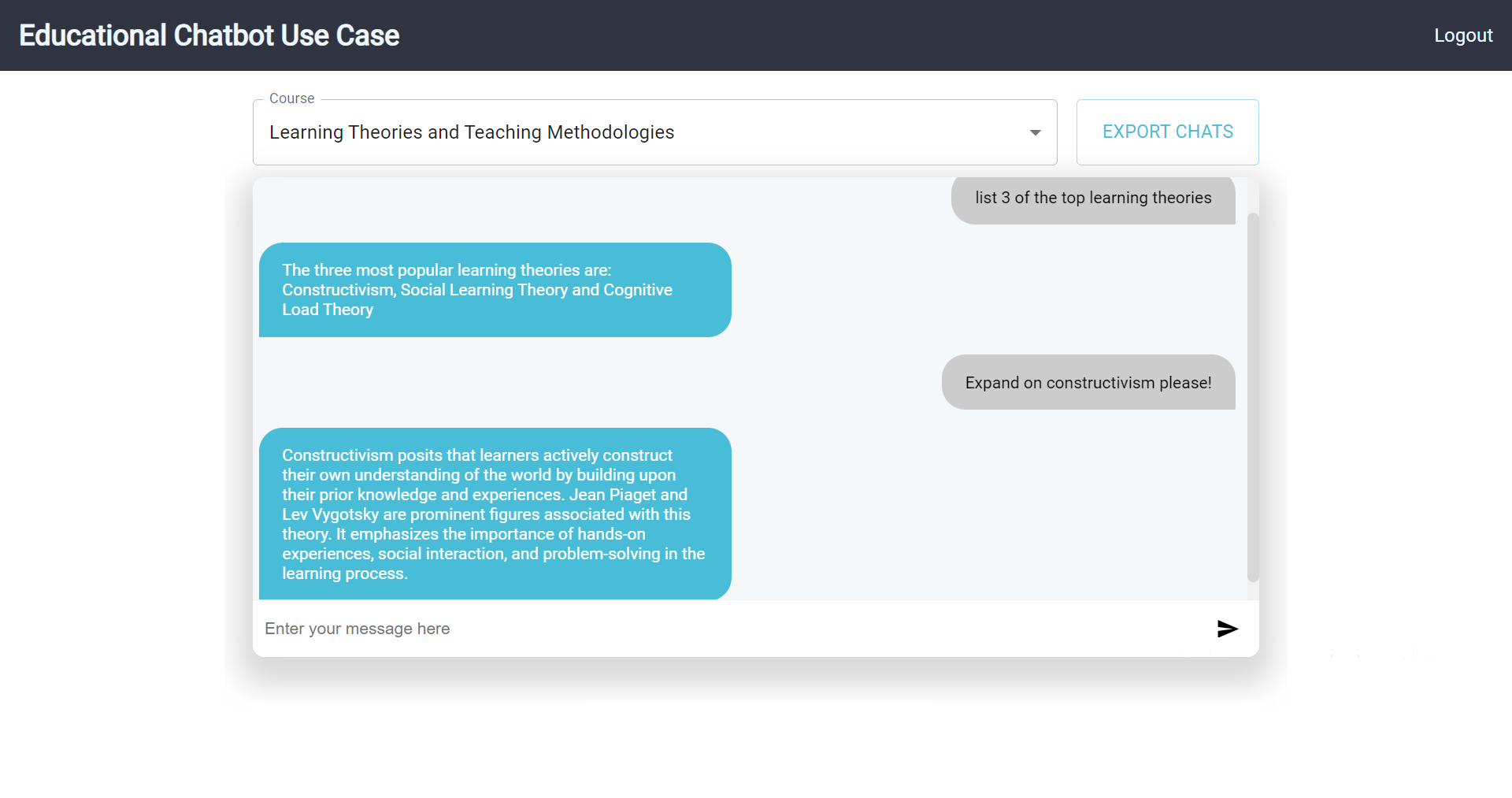Viewport: 1512px width, 798px height.
Task: Select the 'Expand on constructivism please!' message bubble
Action: [1088, 382]
